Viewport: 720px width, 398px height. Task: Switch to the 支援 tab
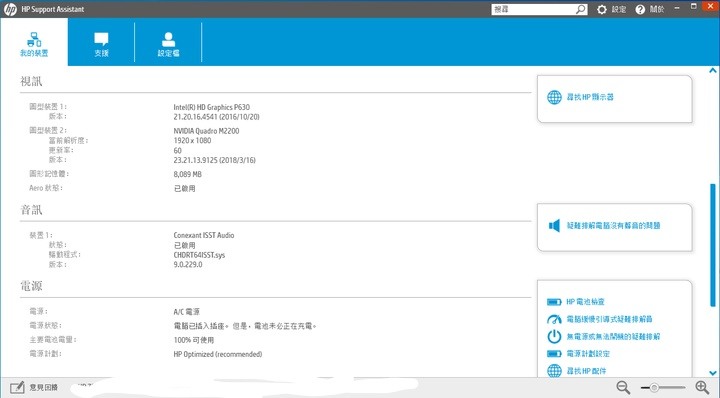tap(101, 44)
